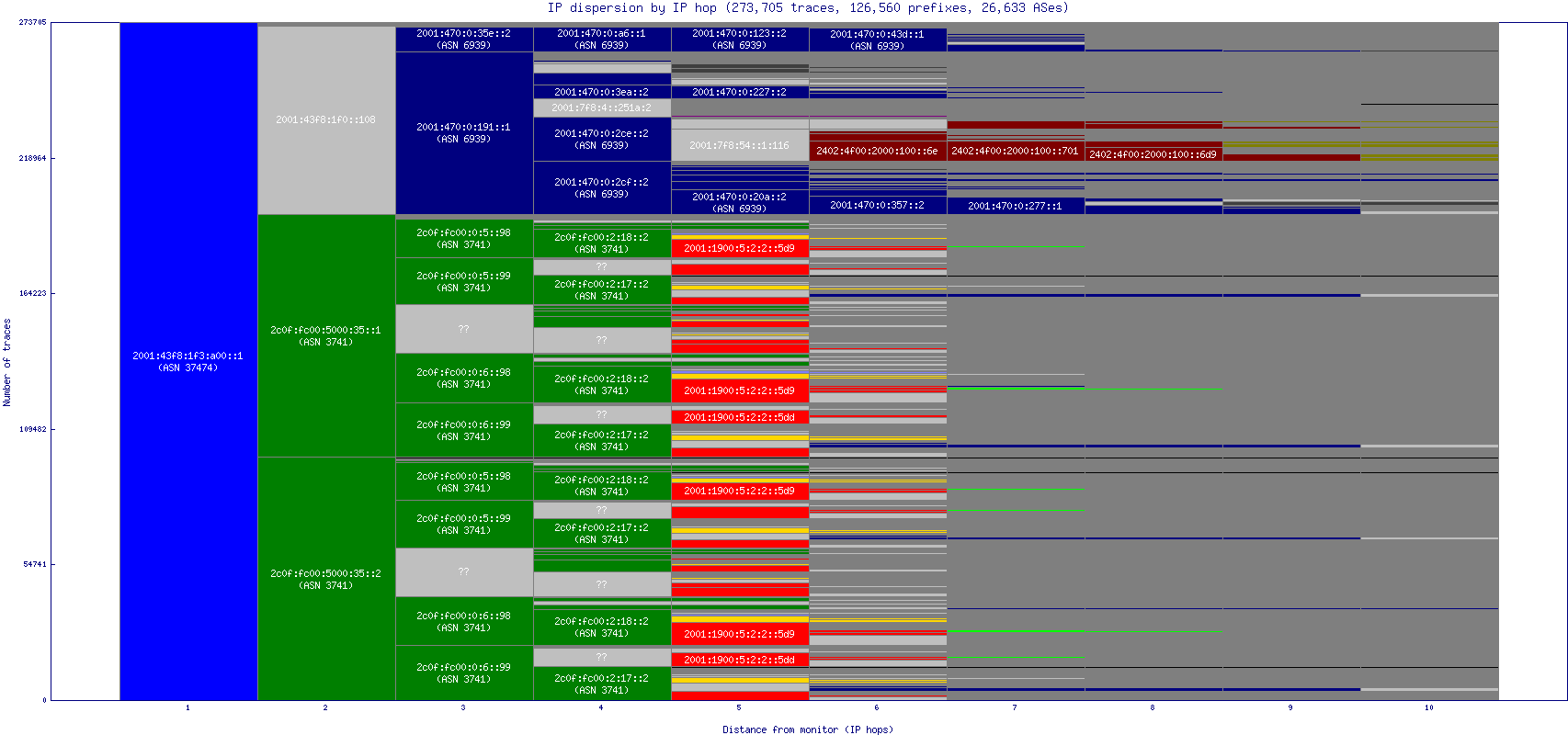Click the 2001:470:0:3ea::2 block
The width and height of the screenshot is (1568, 735).
coord(602,92)
